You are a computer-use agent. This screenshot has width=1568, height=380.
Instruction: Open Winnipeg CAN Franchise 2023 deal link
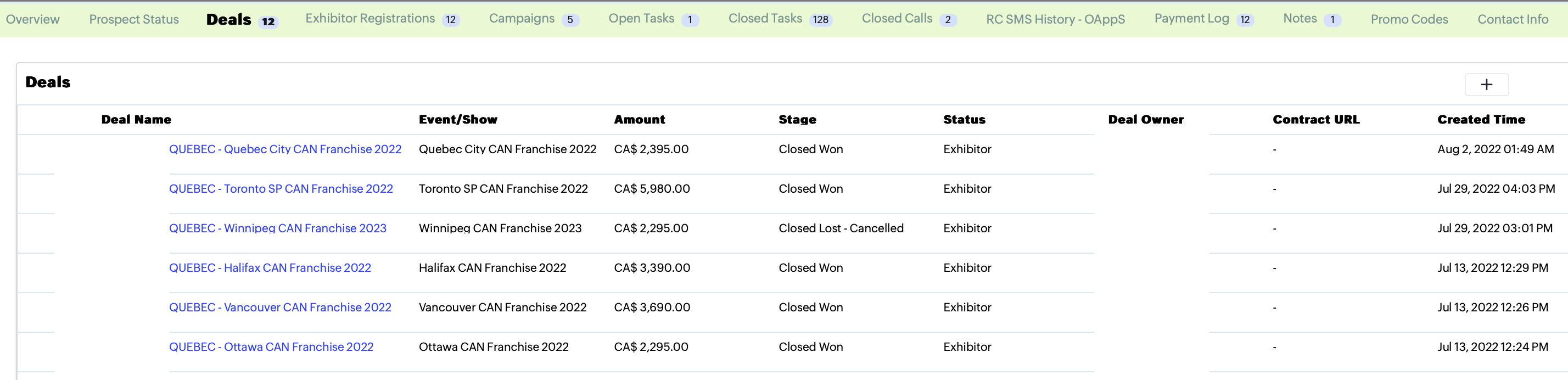tap(278, 228)
